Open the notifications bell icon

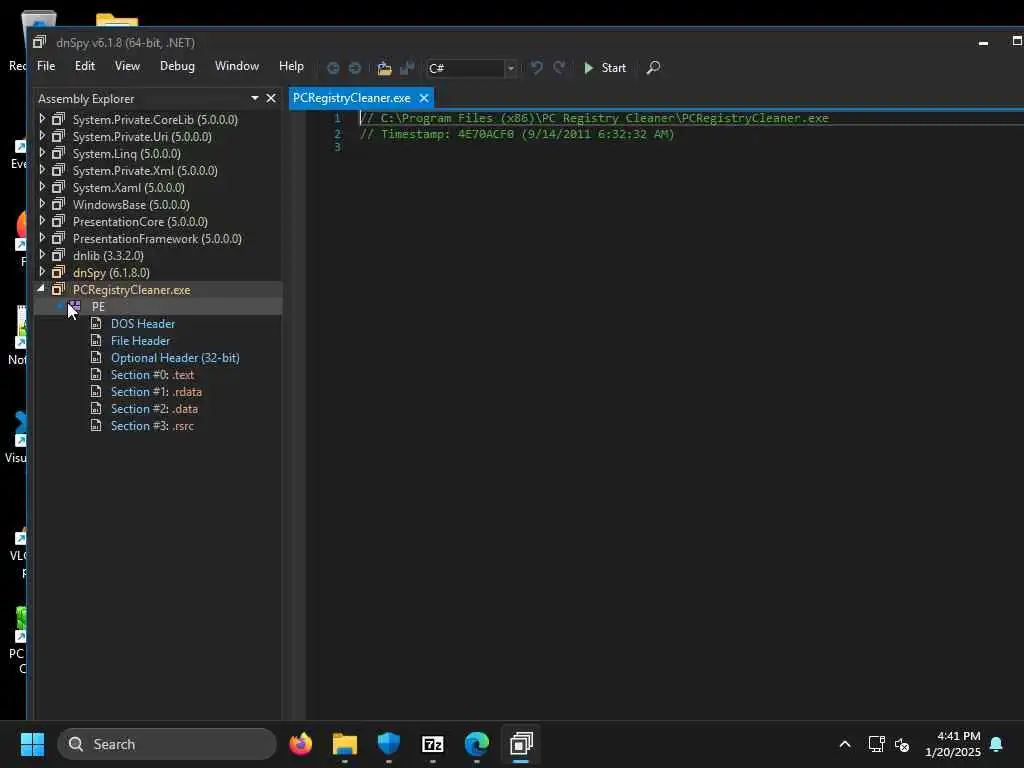click(x=996, y=744)
